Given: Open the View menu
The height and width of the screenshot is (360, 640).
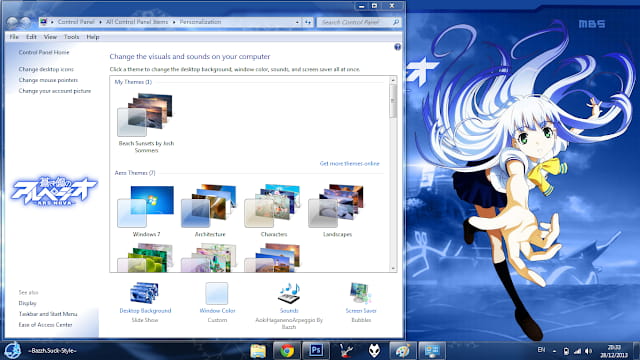Looking at the screenshot, I should pyautogui.click(x=50, y=37).
